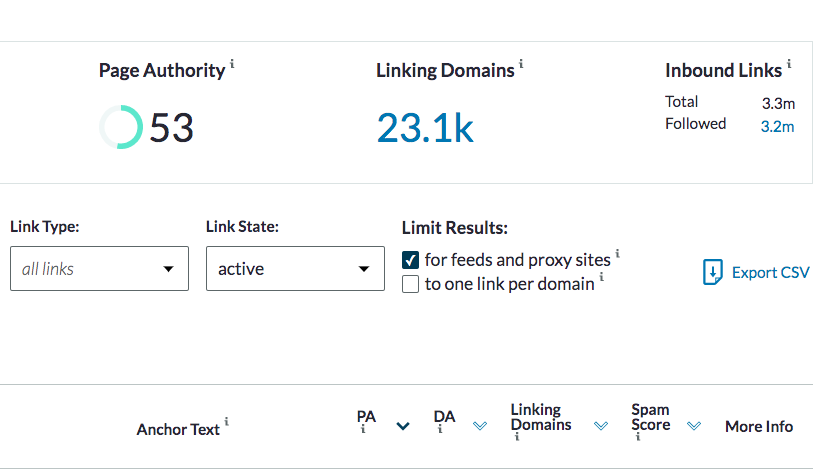The width and height of the screenshot is (821, 469).
Task: Open the Link State dropdown
Action: (x=295, y=268)
